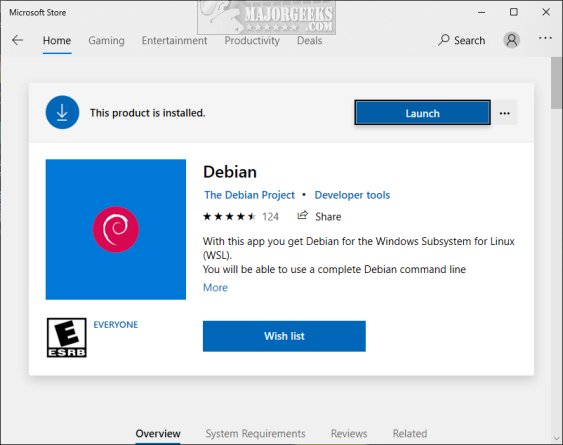This screenshot has width=563, height=445.
Task: Maximize the Microsoft Store window
Action: pyautogui.click(x=514, y=12)
